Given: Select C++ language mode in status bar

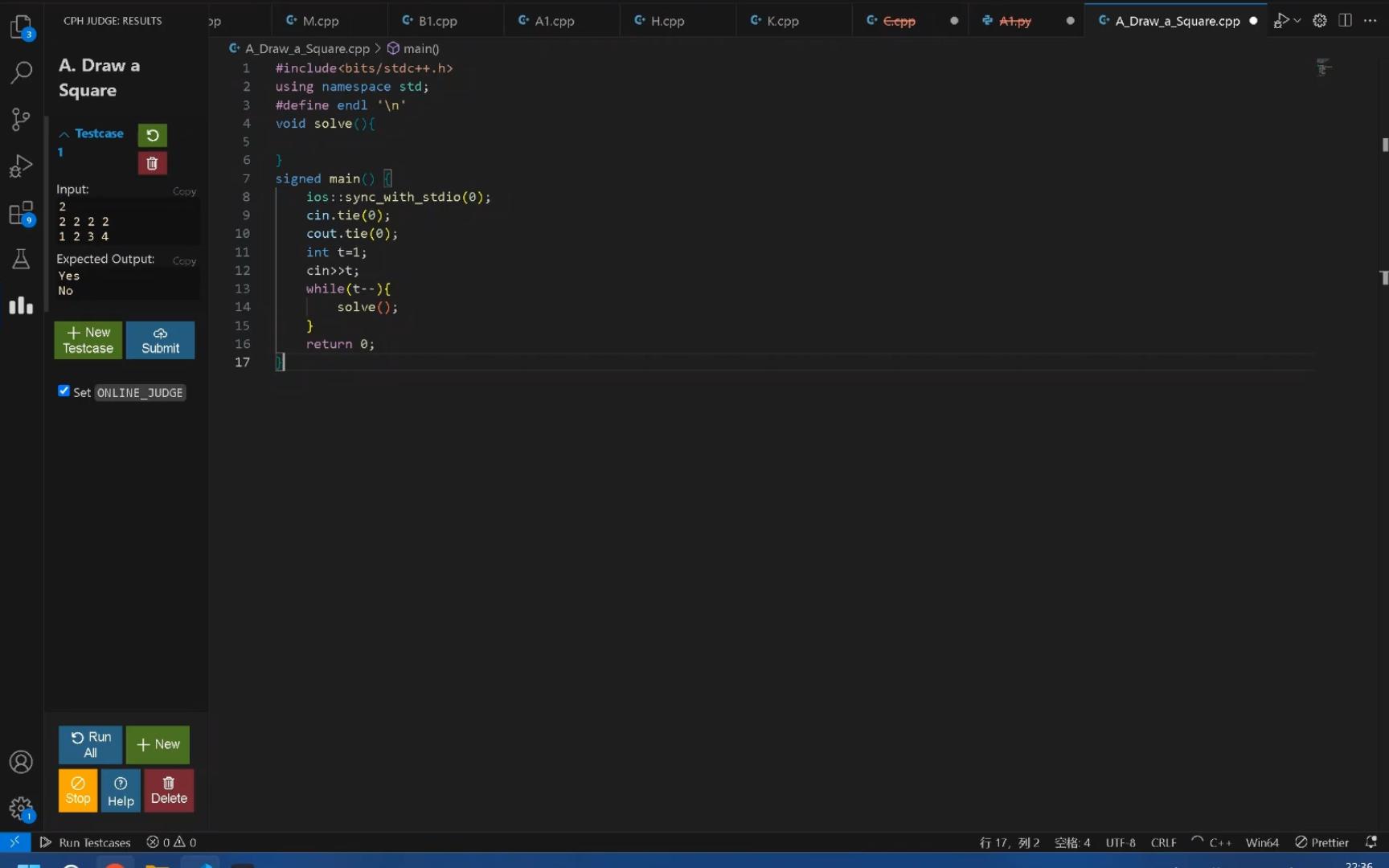Looking at the screenshot, I should [x=1219, y=842].
